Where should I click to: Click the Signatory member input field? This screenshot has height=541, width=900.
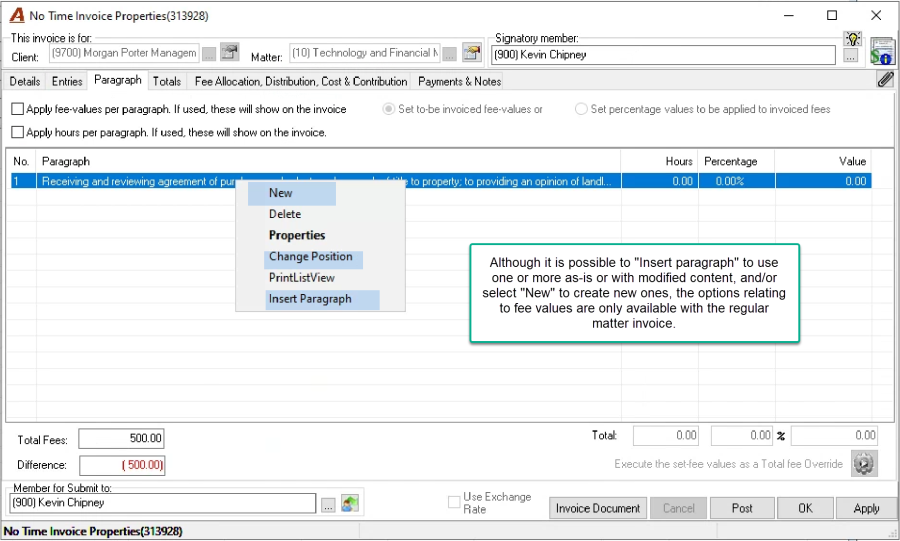(663, 55)
